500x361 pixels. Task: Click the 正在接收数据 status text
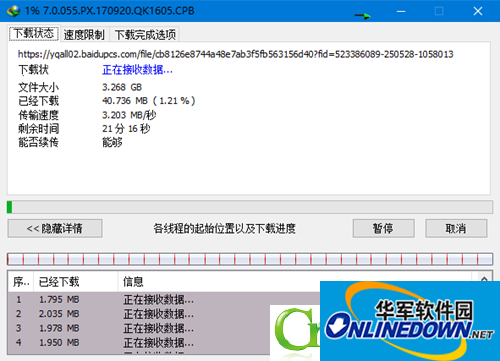point(137,70)
